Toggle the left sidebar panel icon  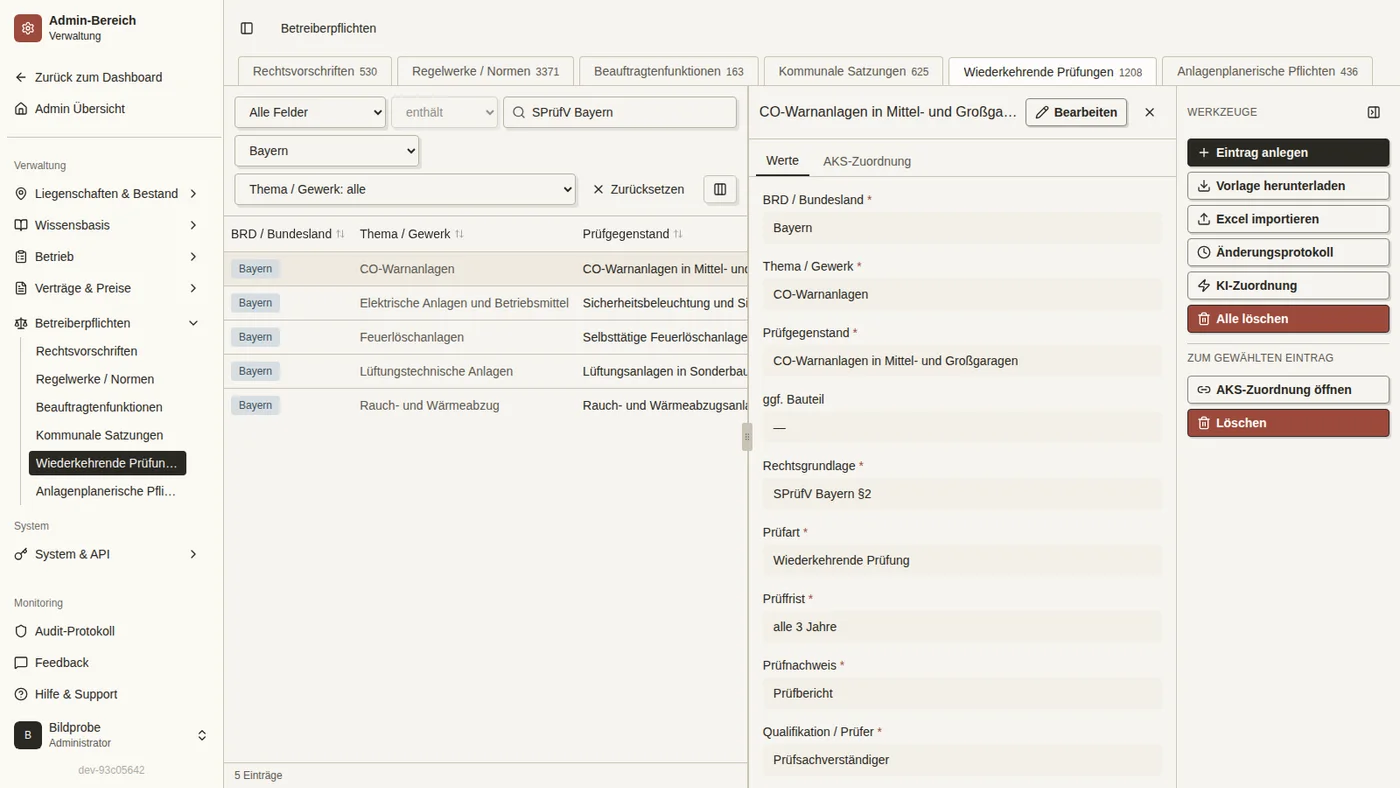(x=247, y=28)
